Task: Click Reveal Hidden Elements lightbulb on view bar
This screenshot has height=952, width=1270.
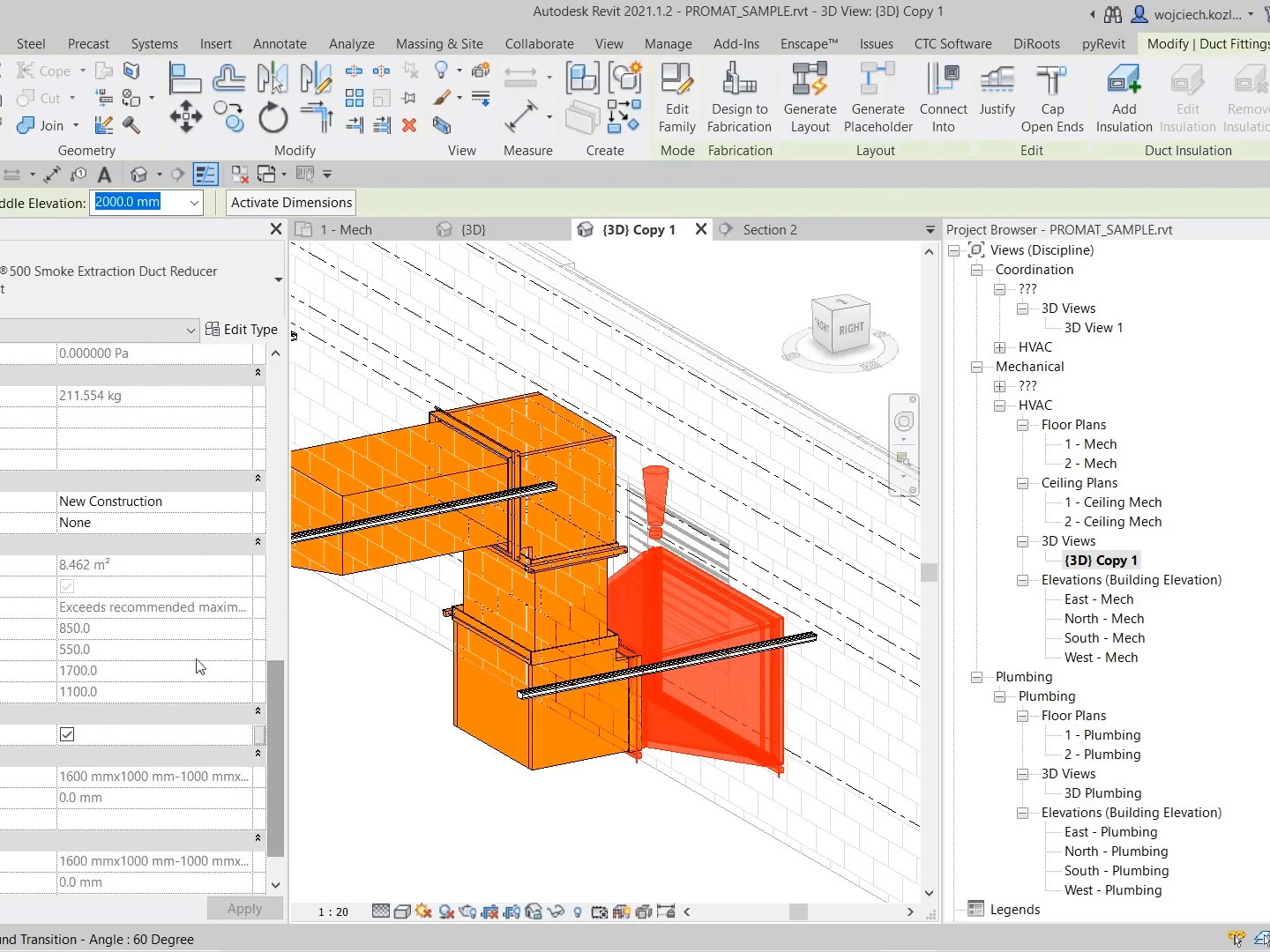Action: [x=578, y=911]
